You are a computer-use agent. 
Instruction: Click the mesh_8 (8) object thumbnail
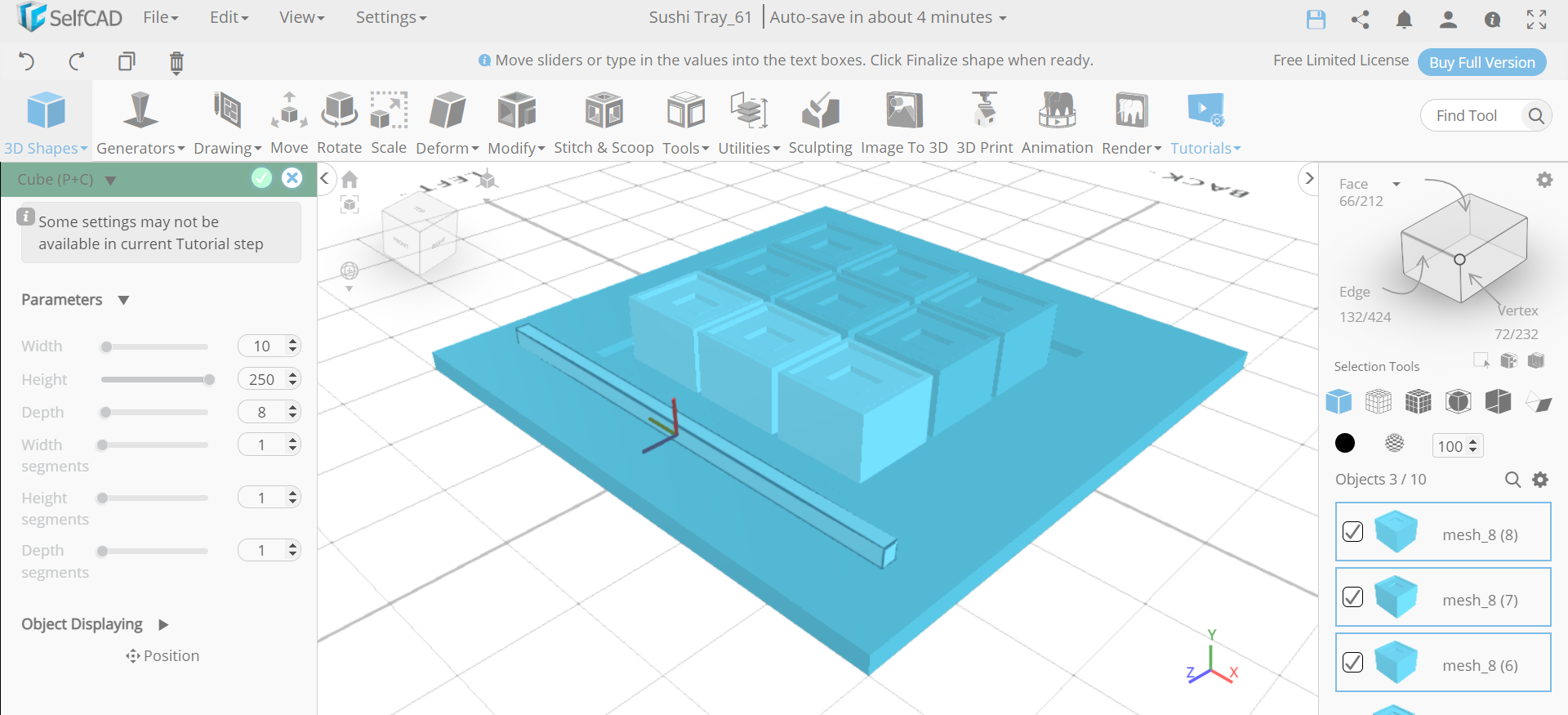coord(1396,531)
